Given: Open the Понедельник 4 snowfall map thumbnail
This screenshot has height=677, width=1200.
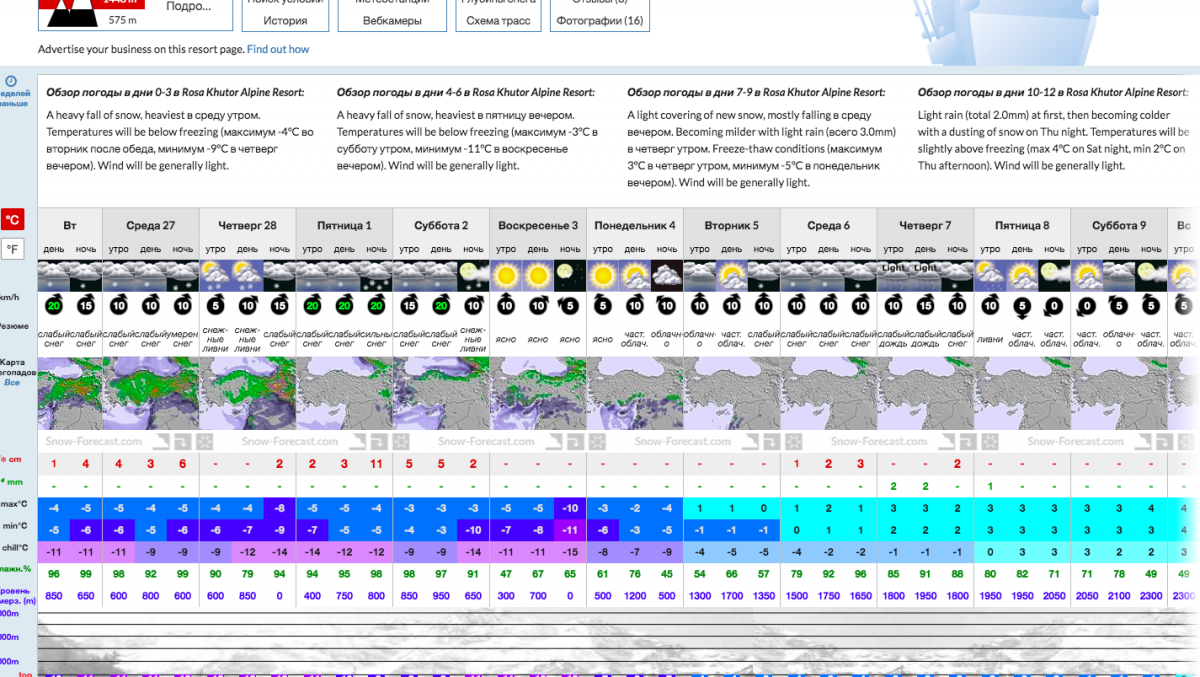Looking at the screenshot, I should pos(635,394).
